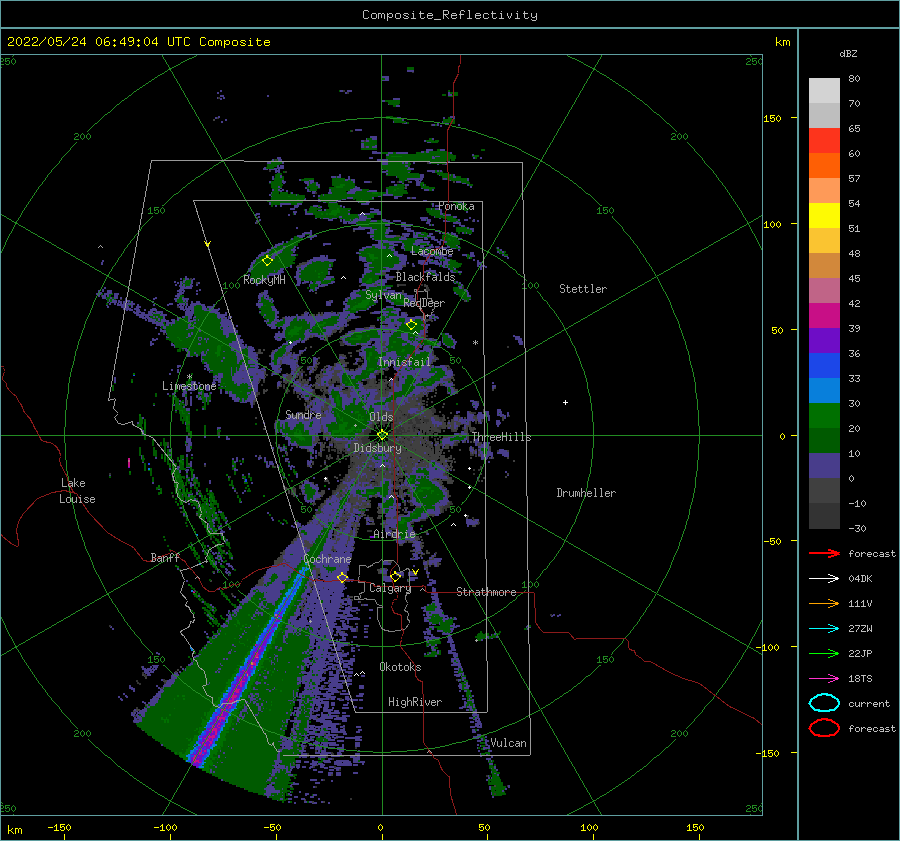Click the 'Innisfail' map label
The width and height of the screenshot is (900, 841).
click(404, 362)
